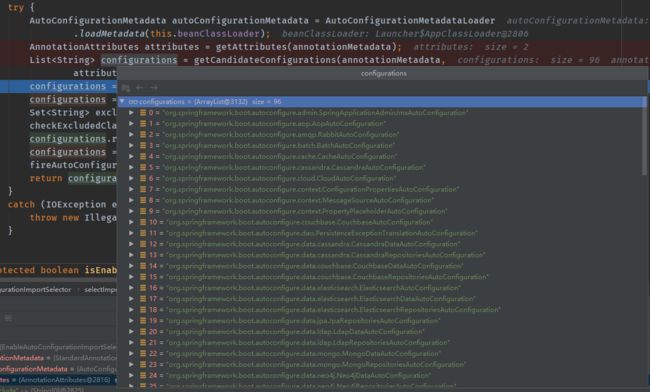Expand element 1 AopAutoConfiguration

[131, 123]
